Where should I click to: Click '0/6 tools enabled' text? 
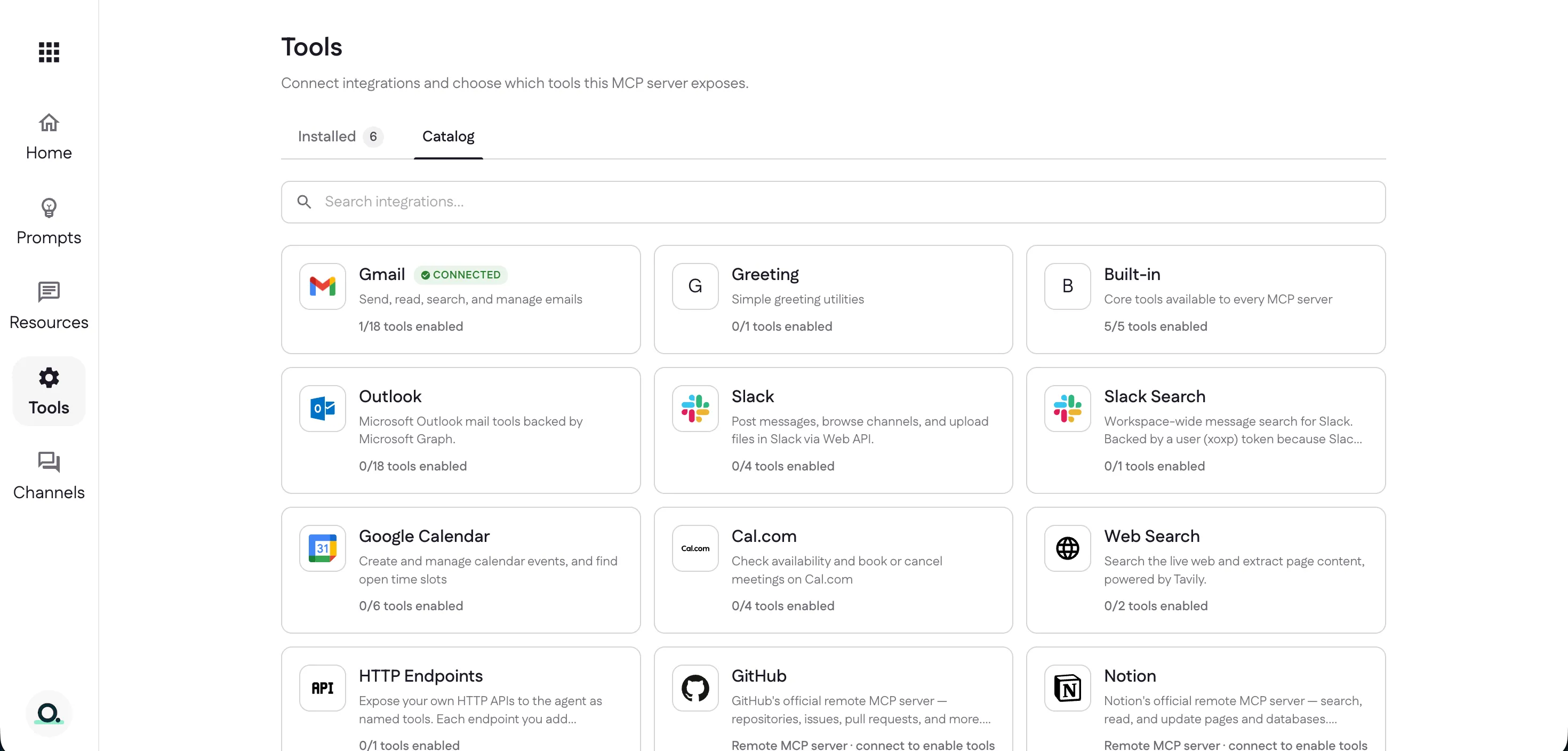411,606
